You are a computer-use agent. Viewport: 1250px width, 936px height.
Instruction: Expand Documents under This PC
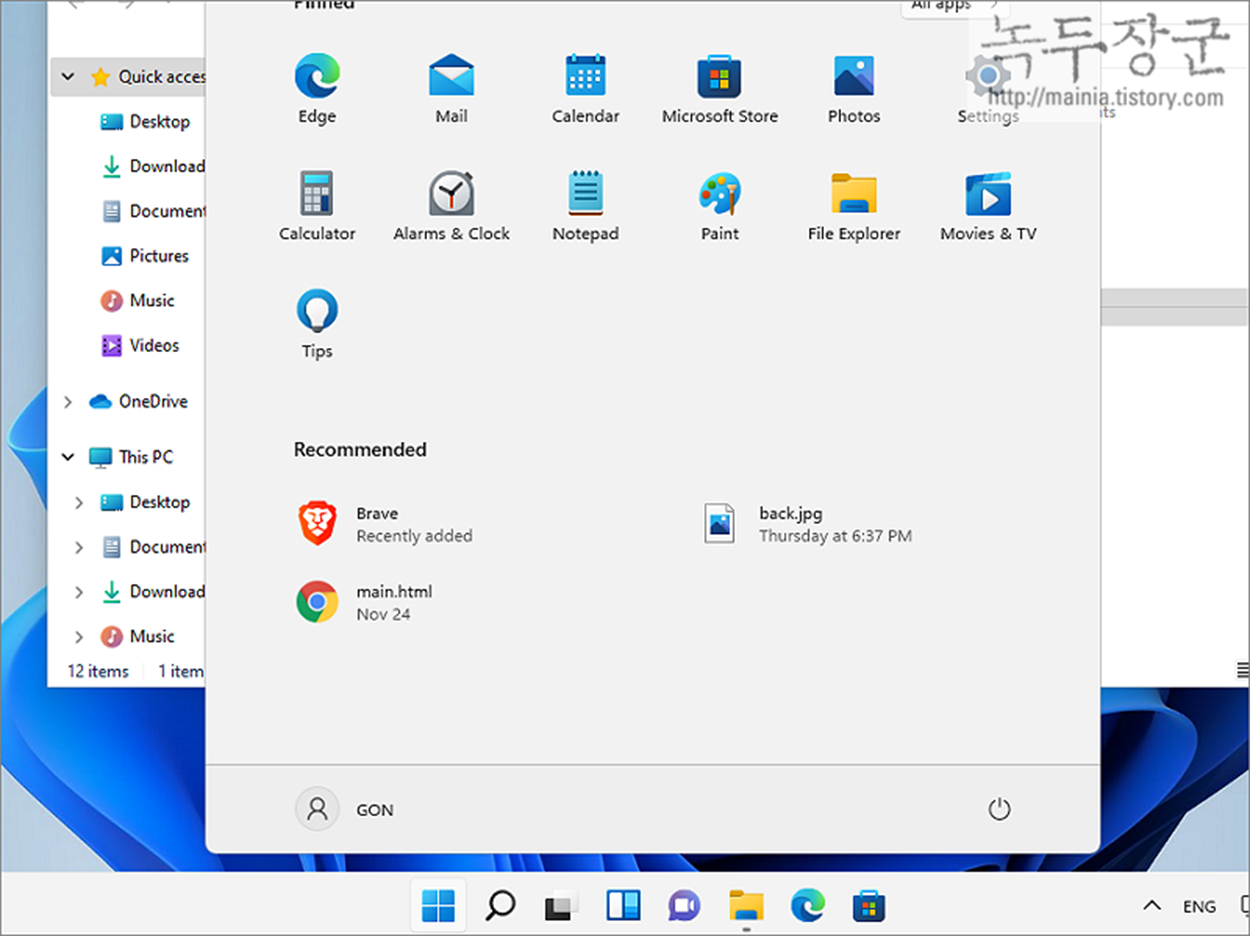(x=79, y=547)
